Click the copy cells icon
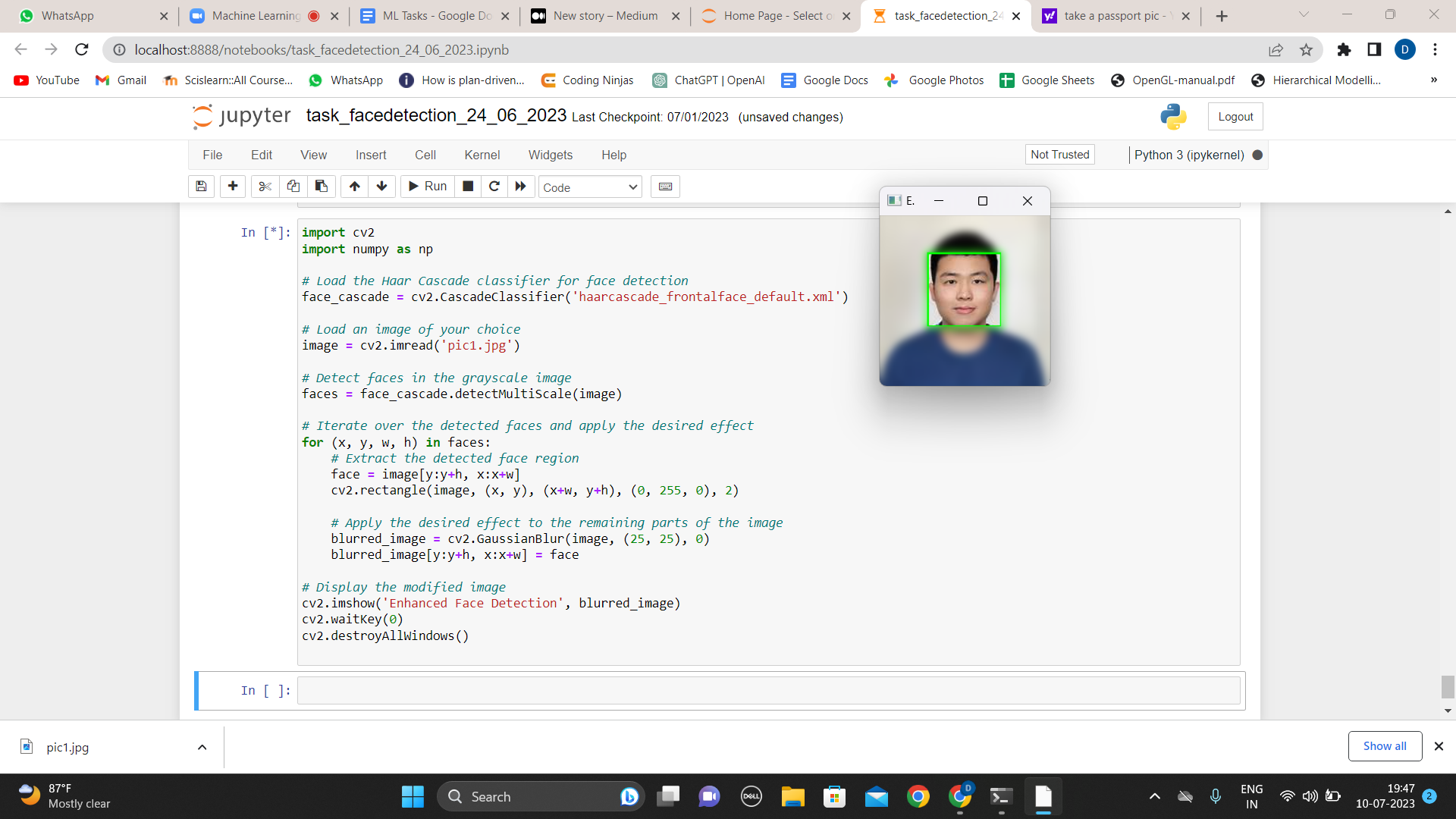 point(293,187)
